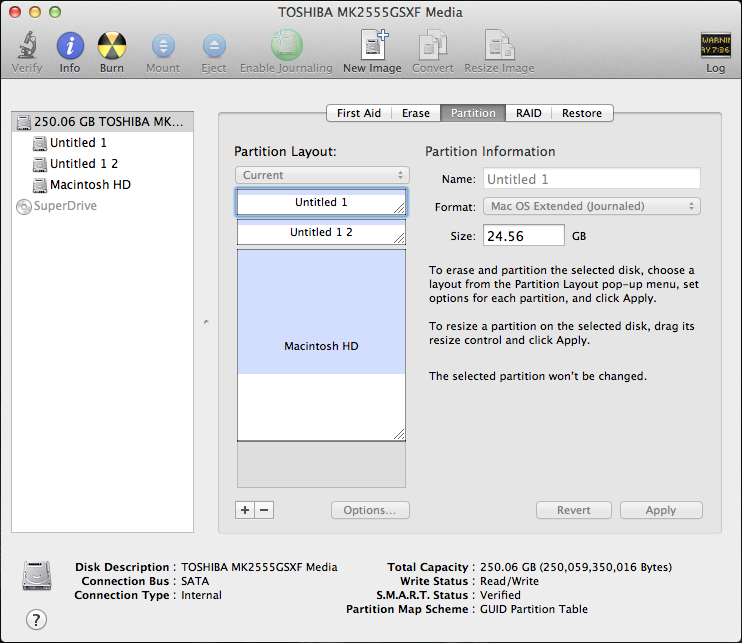Click the Enable Journaling toolbar icon
This screenshot has height=643, width=742.
point(286,45)
